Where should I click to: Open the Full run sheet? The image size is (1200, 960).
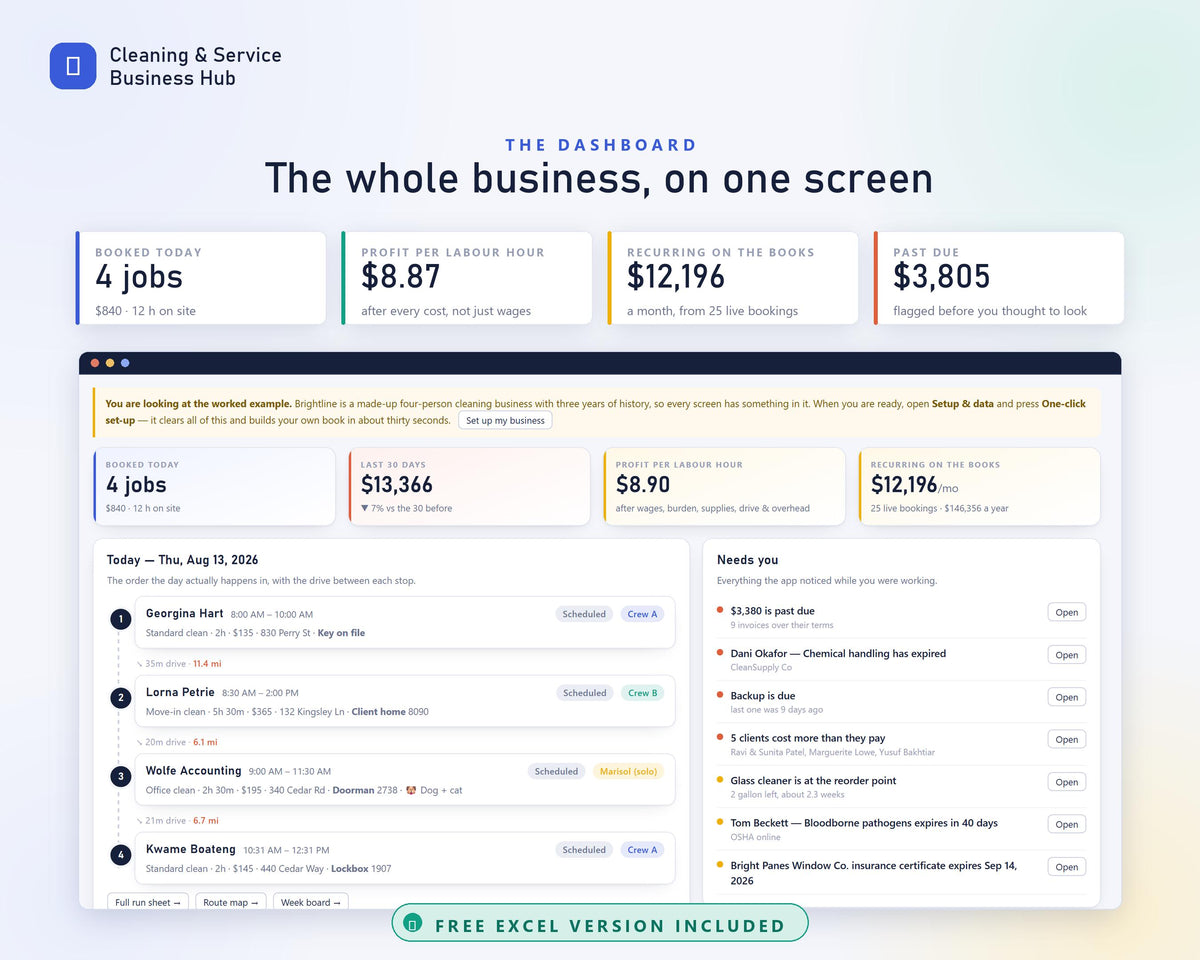point(148,902)
